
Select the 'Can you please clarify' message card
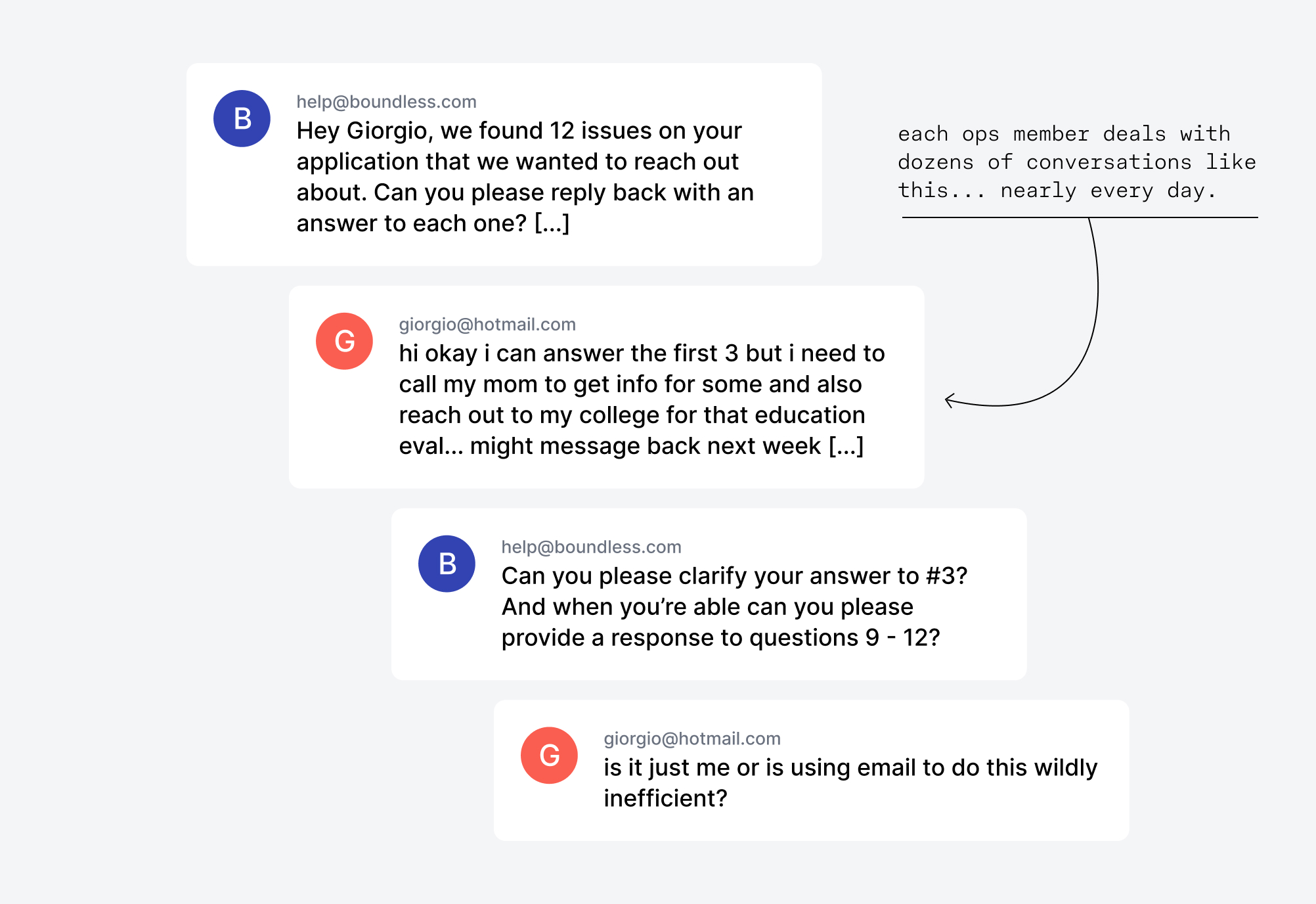click(x=709, y=594)
